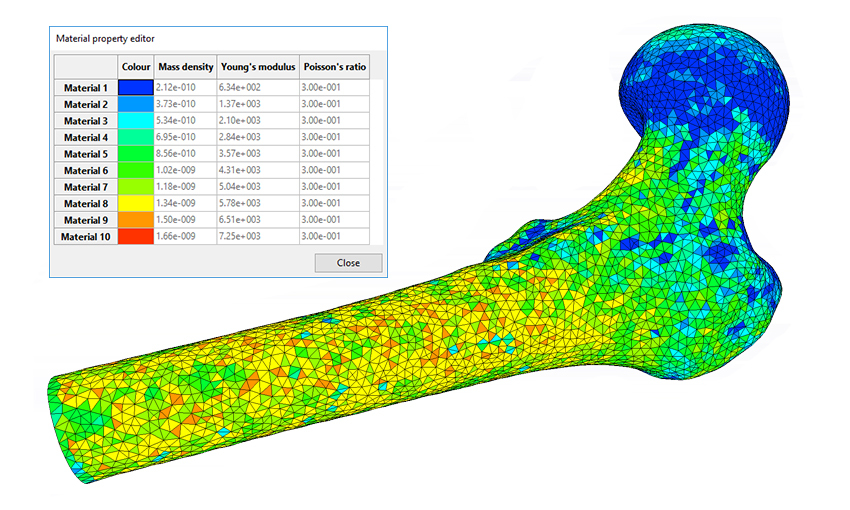This screenshot has width=850, height=510.
Task: Click the yellow Material 8 colour swatch
Action: coord(135,204)
